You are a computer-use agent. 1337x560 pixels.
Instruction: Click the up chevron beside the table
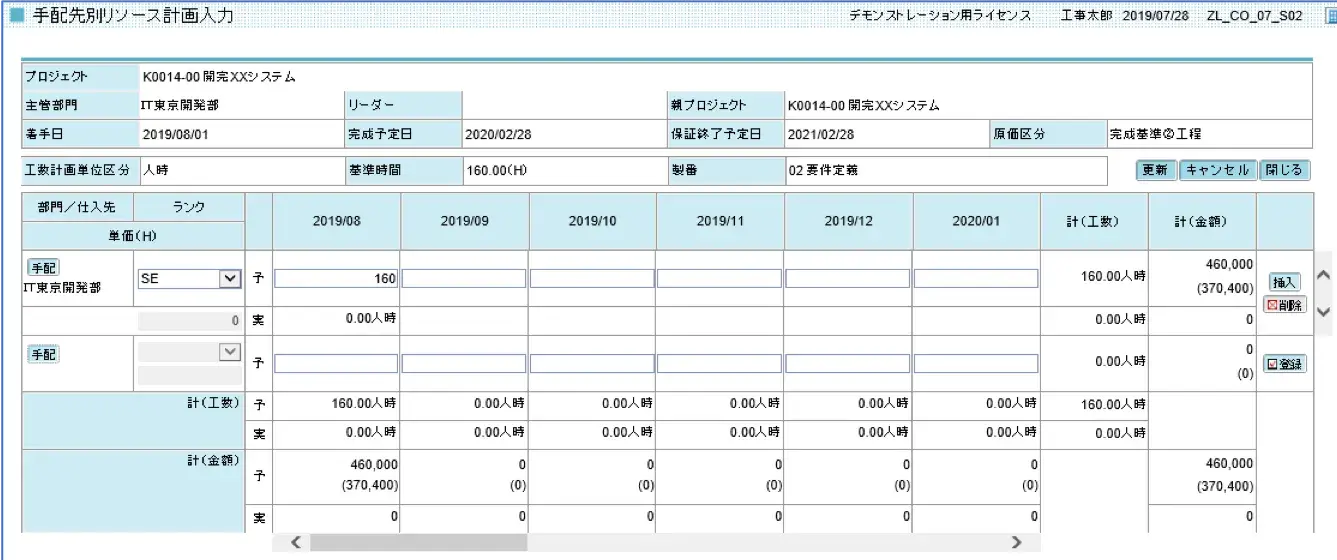tap(1324, 275)
